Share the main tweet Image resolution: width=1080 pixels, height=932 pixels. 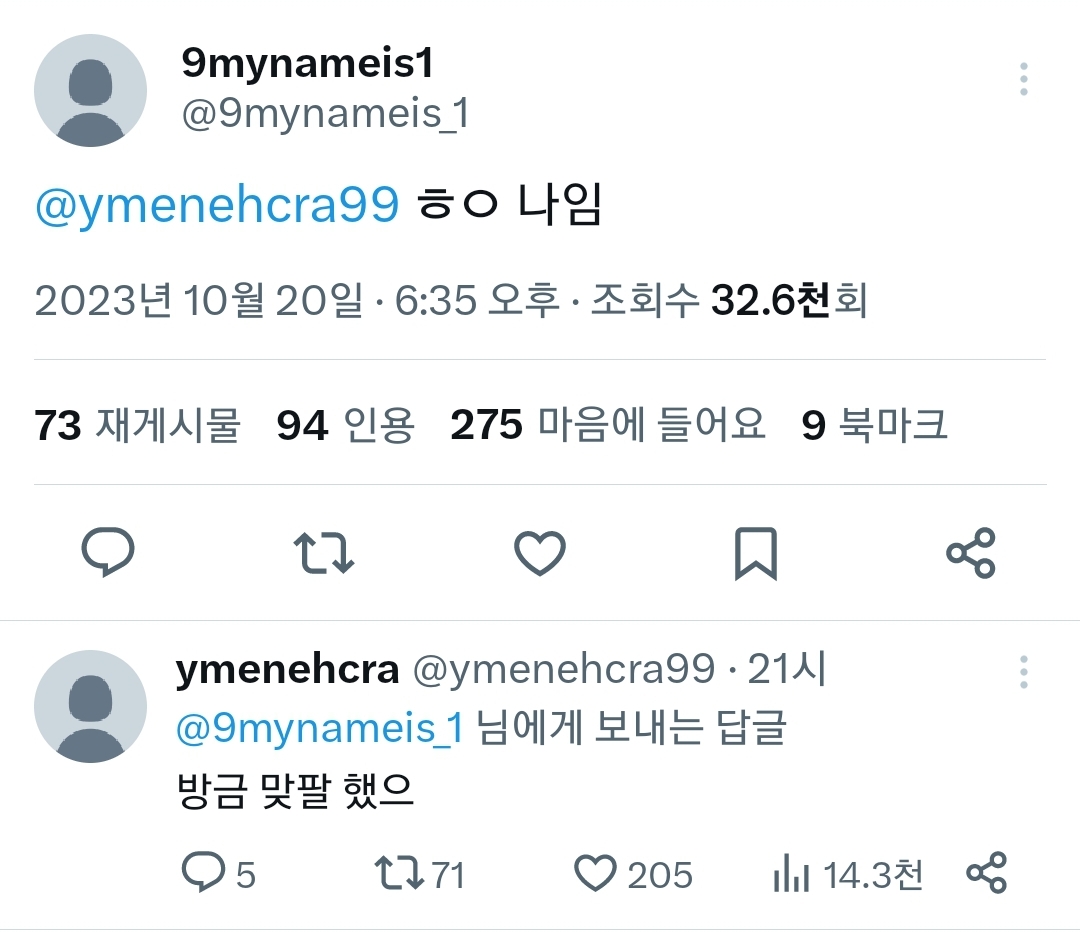click(x=971, y=552)
